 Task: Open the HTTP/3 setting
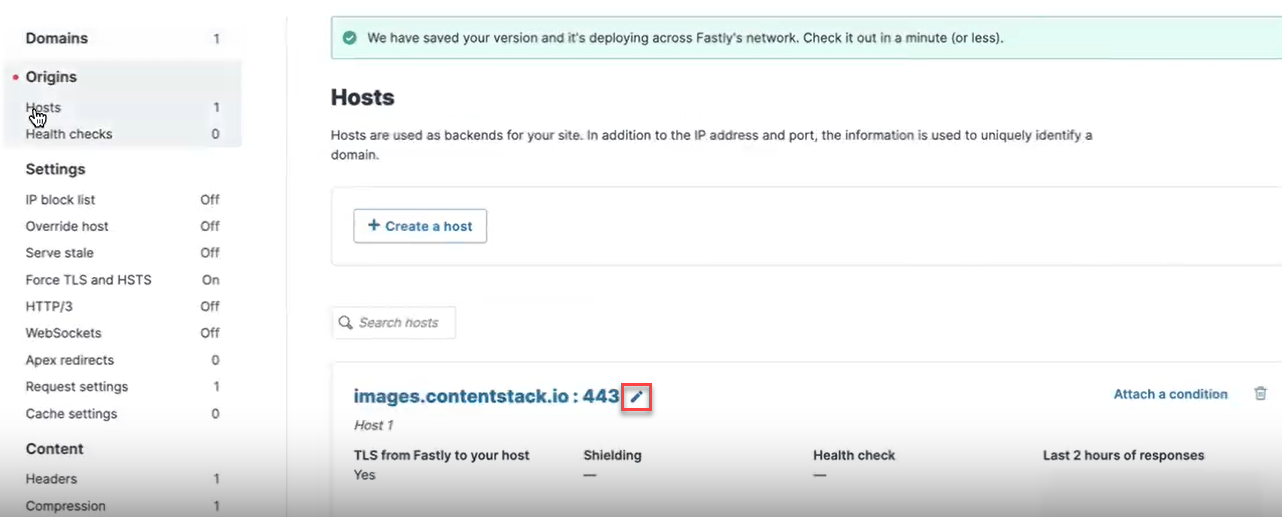point(49,306)
